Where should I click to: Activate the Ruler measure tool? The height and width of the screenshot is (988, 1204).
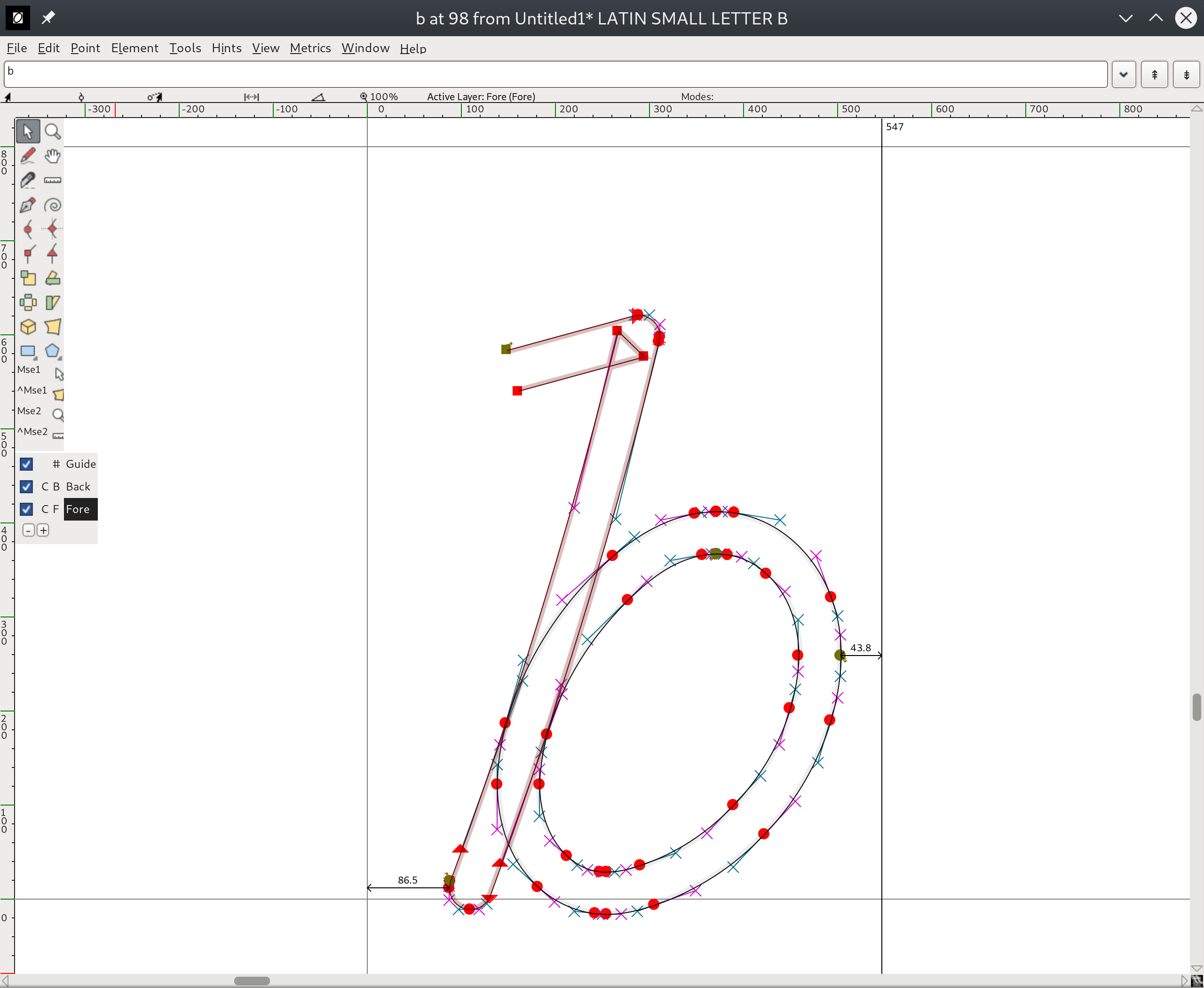(52, 181)
